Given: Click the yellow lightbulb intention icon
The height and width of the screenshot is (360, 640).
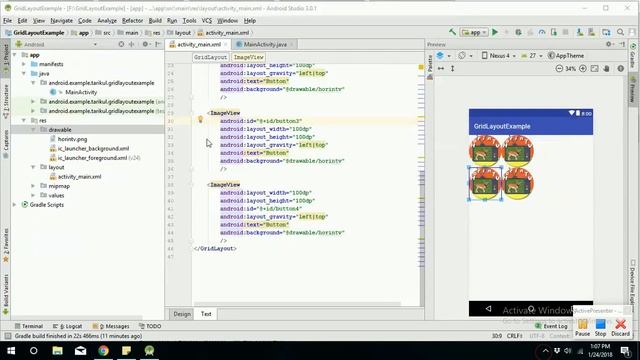Looking at the screenshot, I should point(200,119).
